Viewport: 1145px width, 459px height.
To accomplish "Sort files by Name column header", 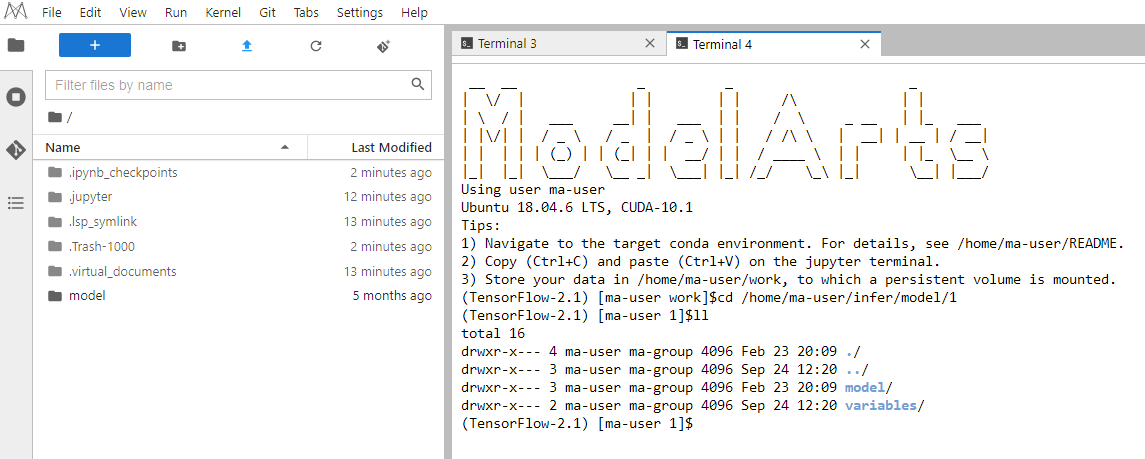I will [170, 147].
